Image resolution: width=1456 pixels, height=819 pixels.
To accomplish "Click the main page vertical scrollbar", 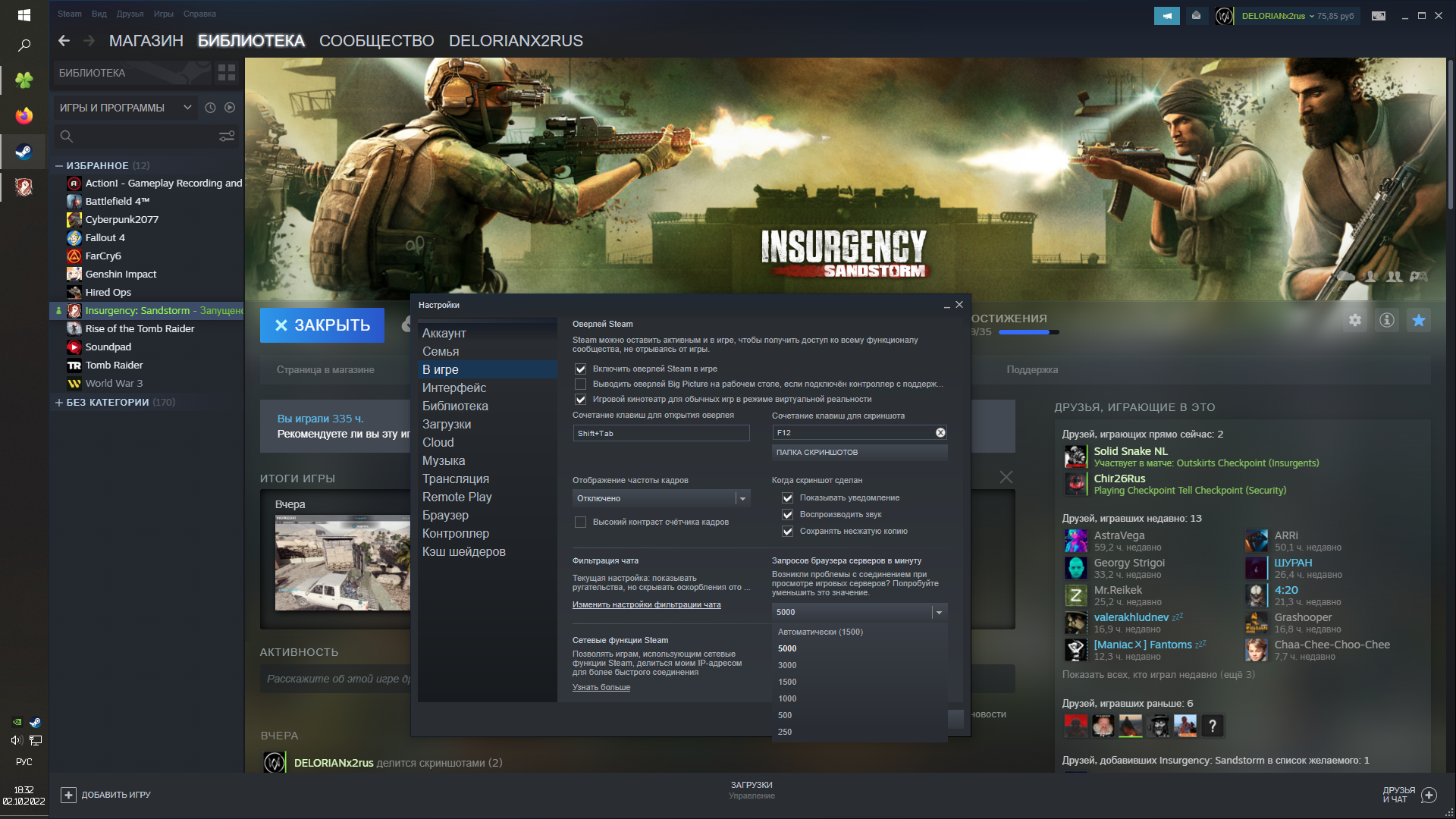I will pyautogui.click(x=1451, y=136).
